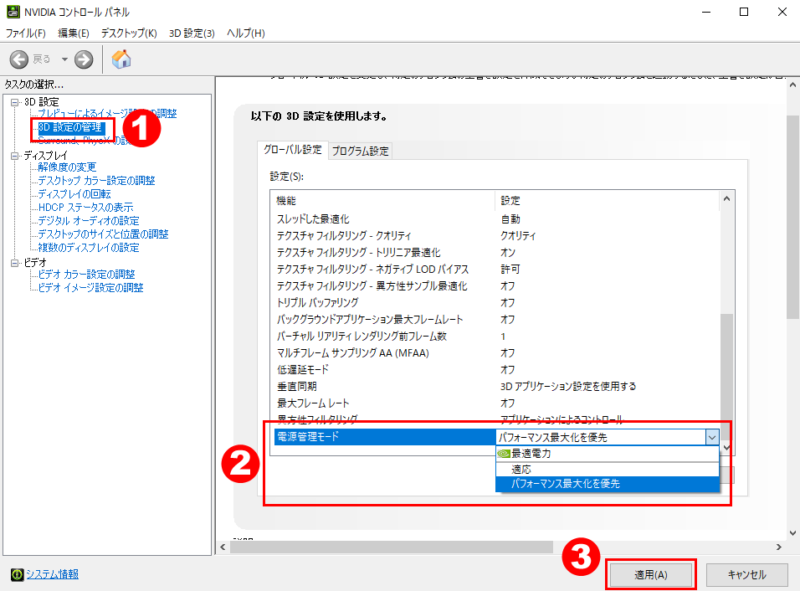
Task: Open the 編集(E) menu
Action: tap(73, 33)
